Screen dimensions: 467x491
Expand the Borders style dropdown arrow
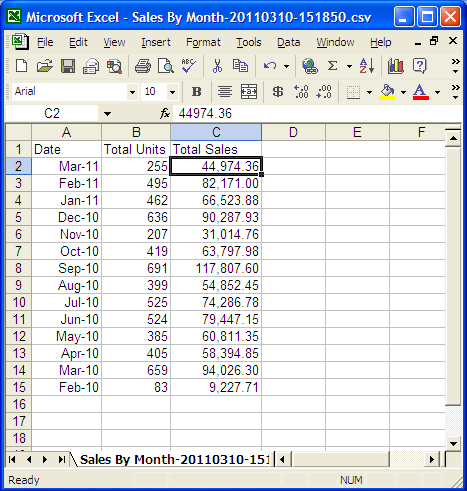coord(369,92)
